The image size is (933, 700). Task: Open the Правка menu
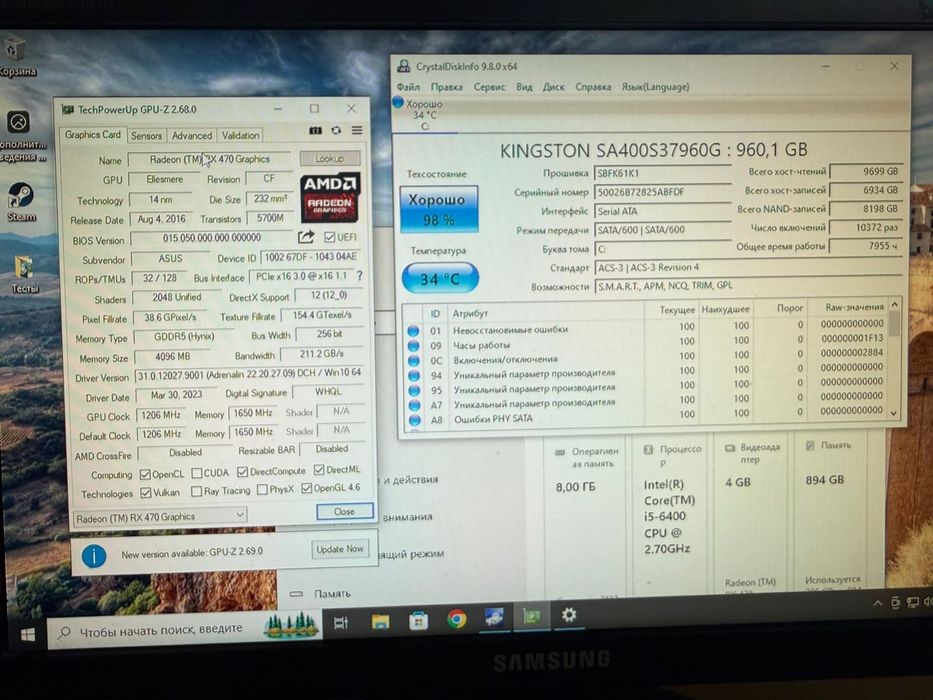[446, 87]
